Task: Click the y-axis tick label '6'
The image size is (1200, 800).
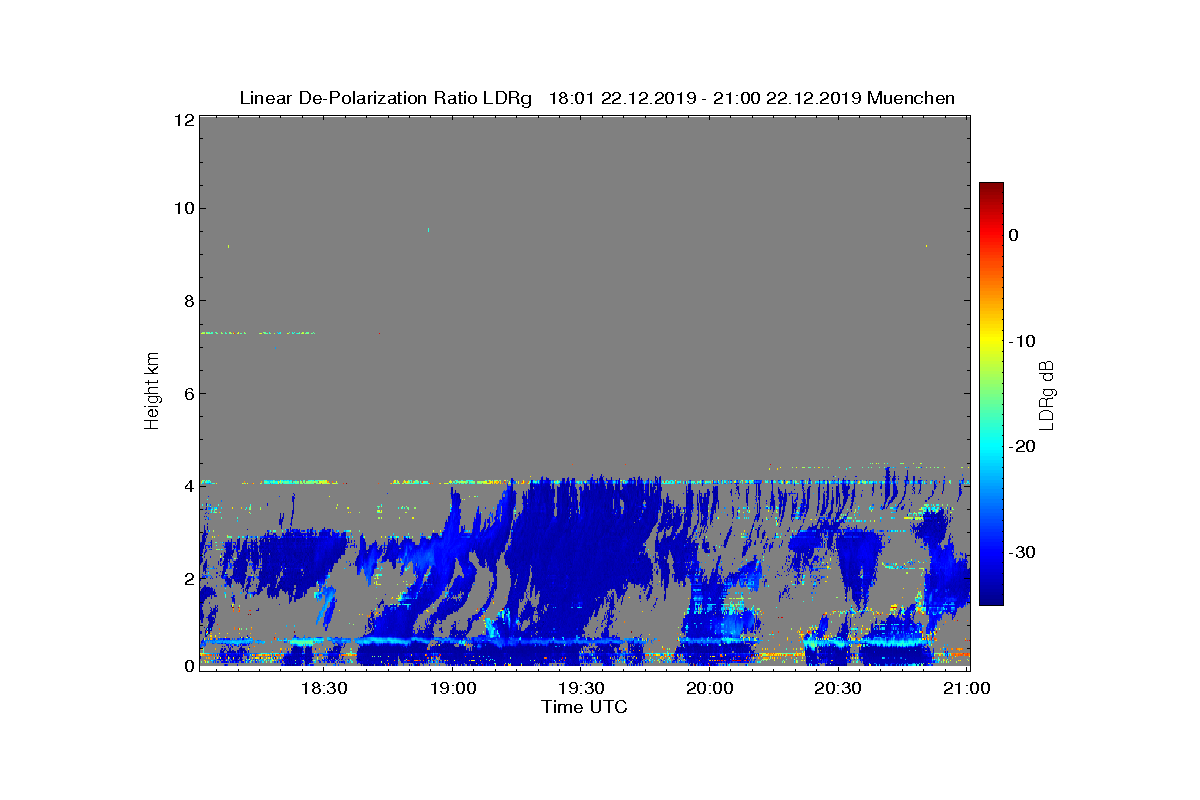Action: [x=188, y=393]
